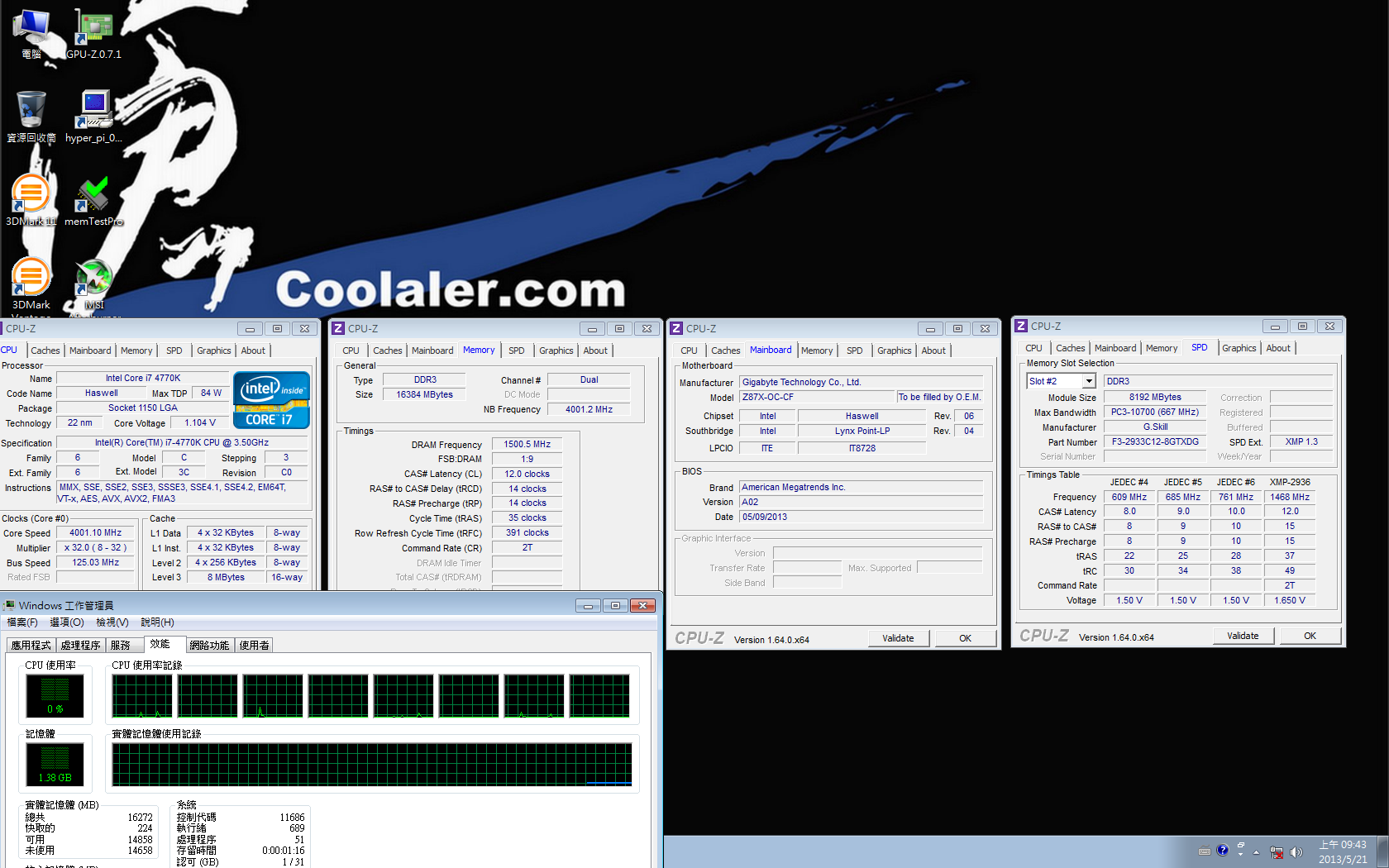Click the Core Speed 4001.10 MHz field

[95, 533]
